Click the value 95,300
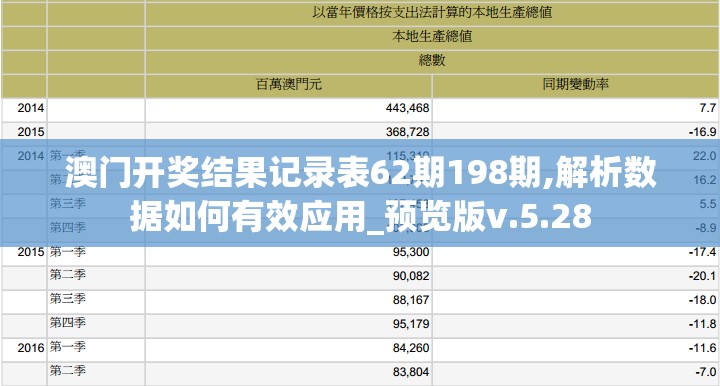This screenshot has height=386, width=720. pyautogui.click(x=411, y=252)
